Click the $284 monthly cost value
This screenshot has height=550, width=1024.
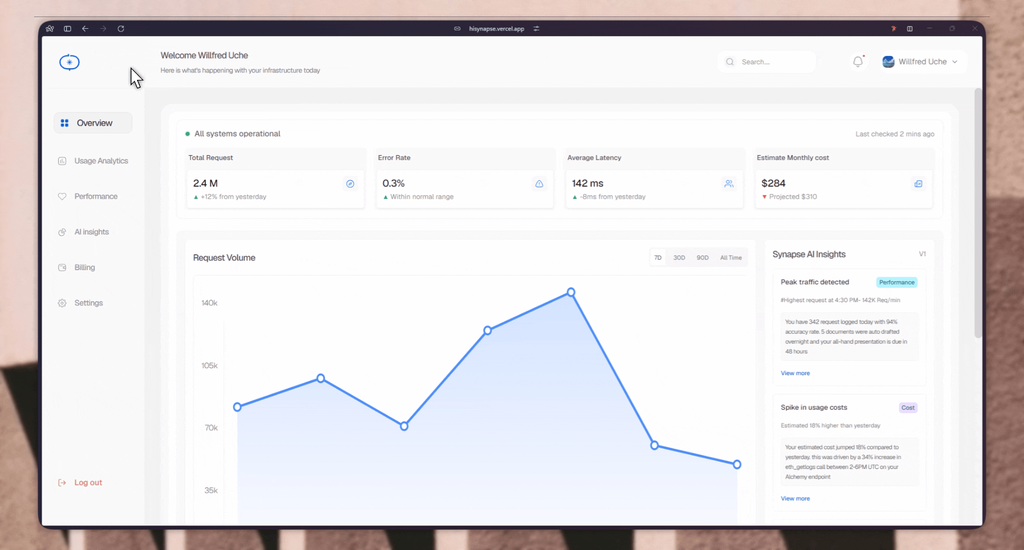click(x=773, y=184)
